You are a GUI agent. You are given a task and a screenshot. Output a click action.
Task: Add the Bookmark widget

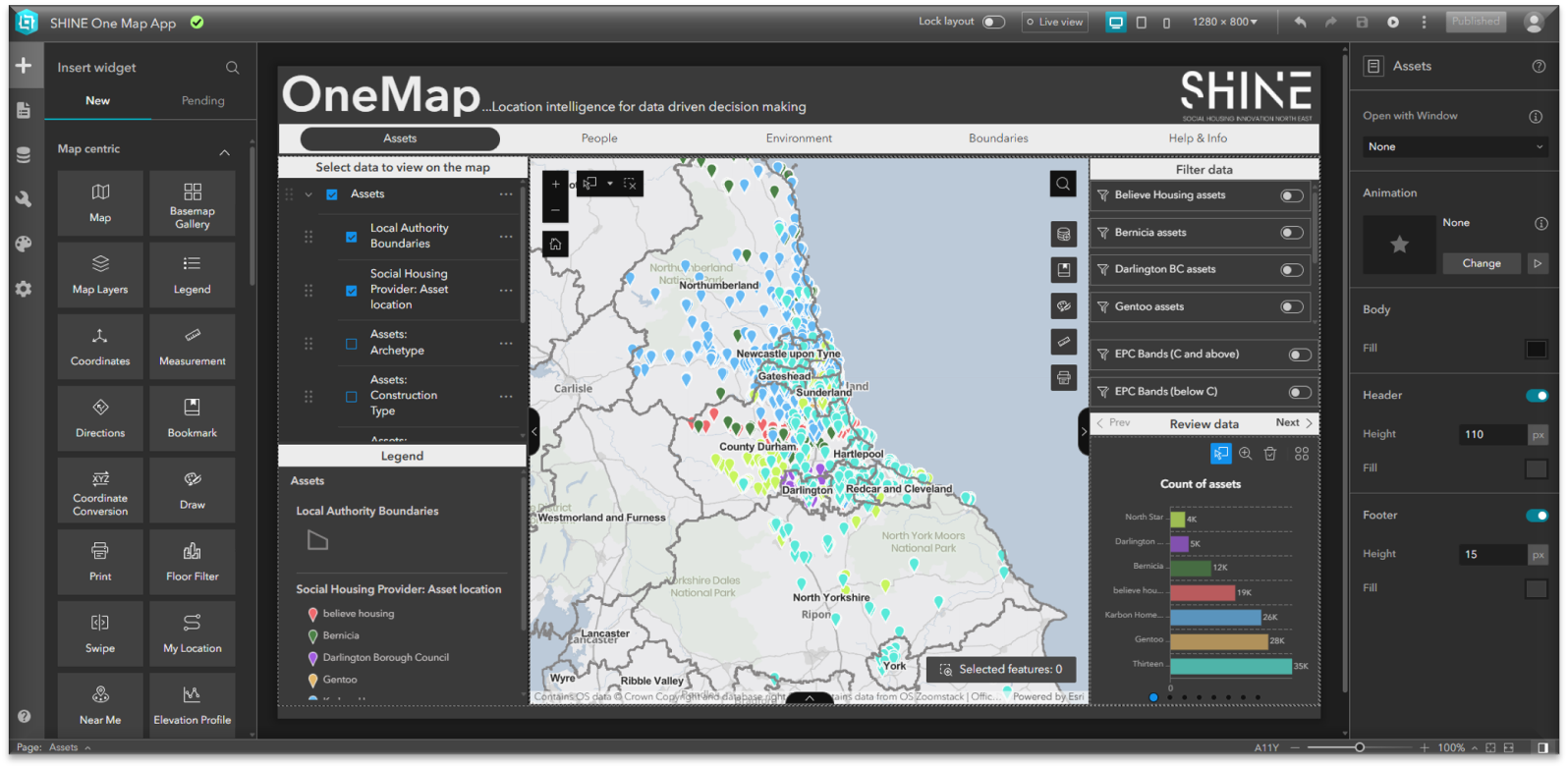point(193,418)
